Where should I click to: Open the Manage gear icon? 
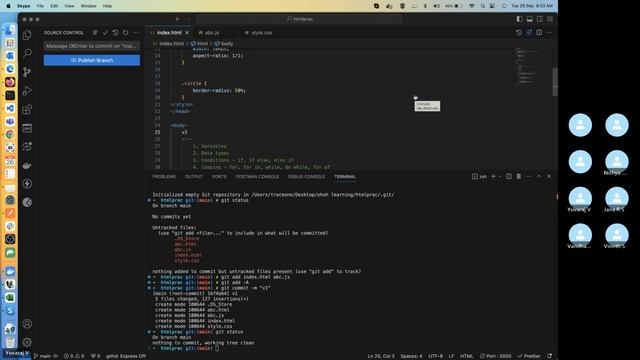tap(27, 342)
